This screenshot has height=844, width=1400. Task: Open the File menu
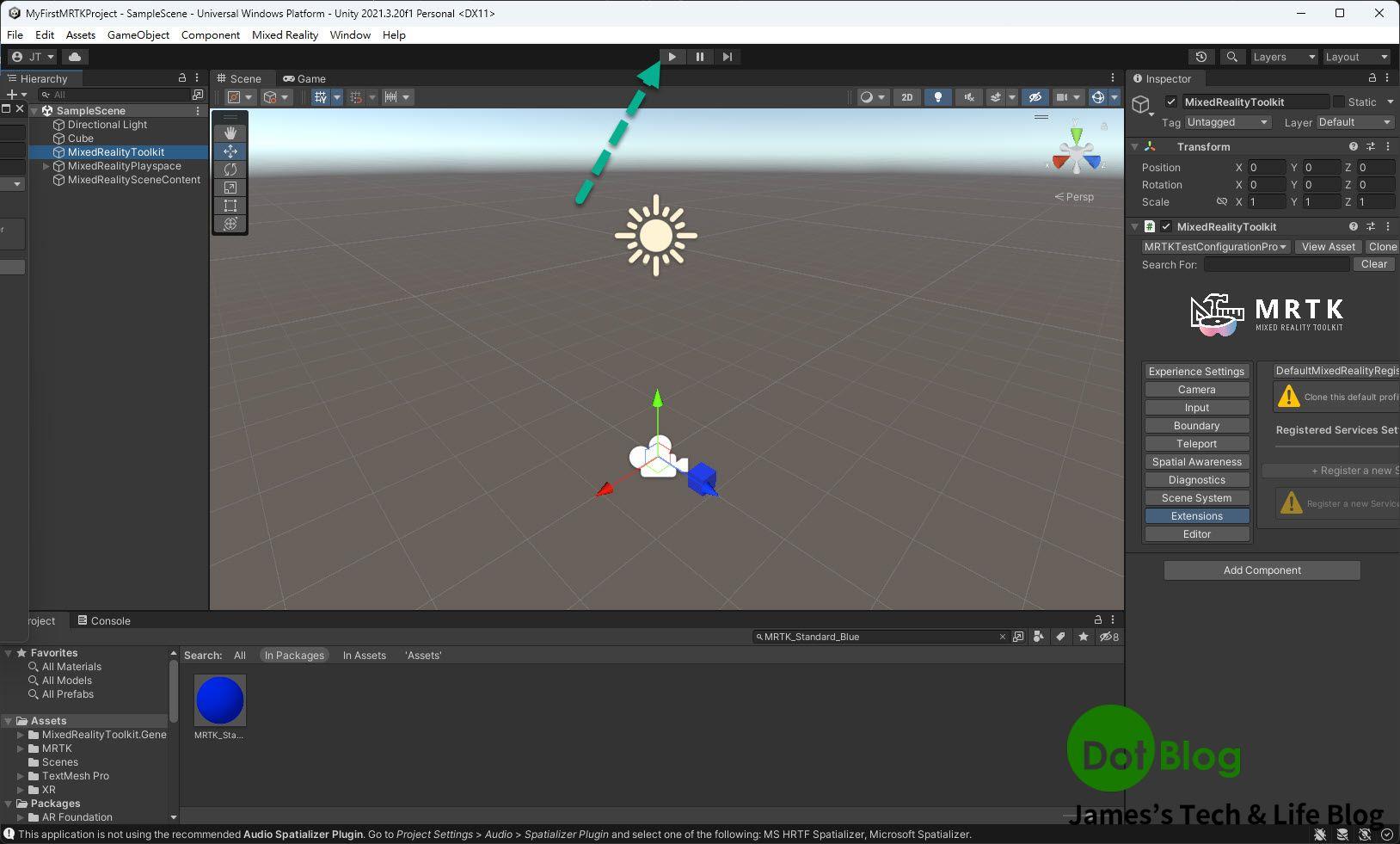coord(15,35)
